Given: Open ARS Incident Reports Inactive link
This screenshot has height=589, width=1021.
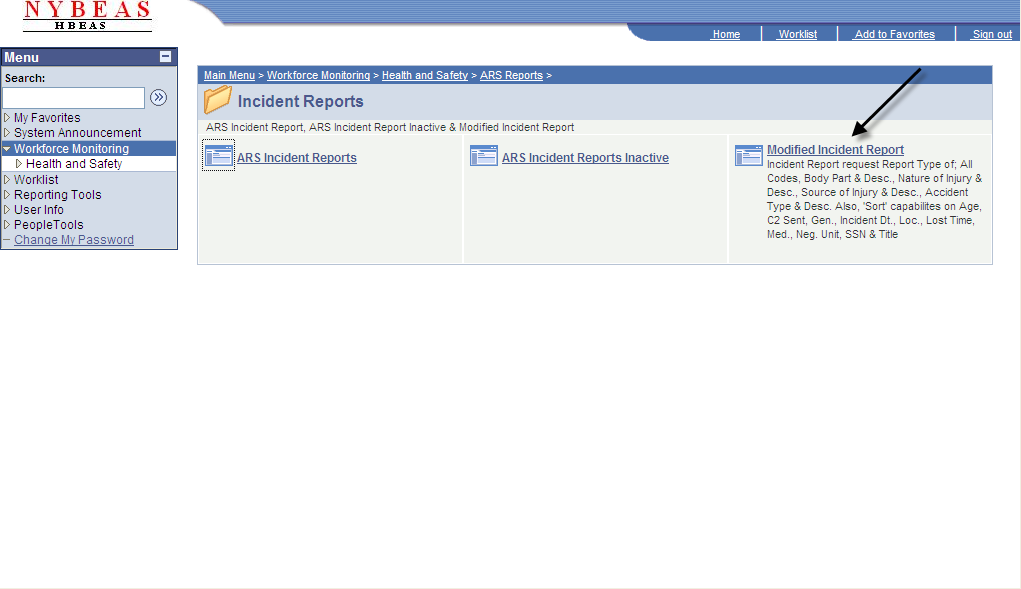Looking at the screenshot, I should click(585, 158).
